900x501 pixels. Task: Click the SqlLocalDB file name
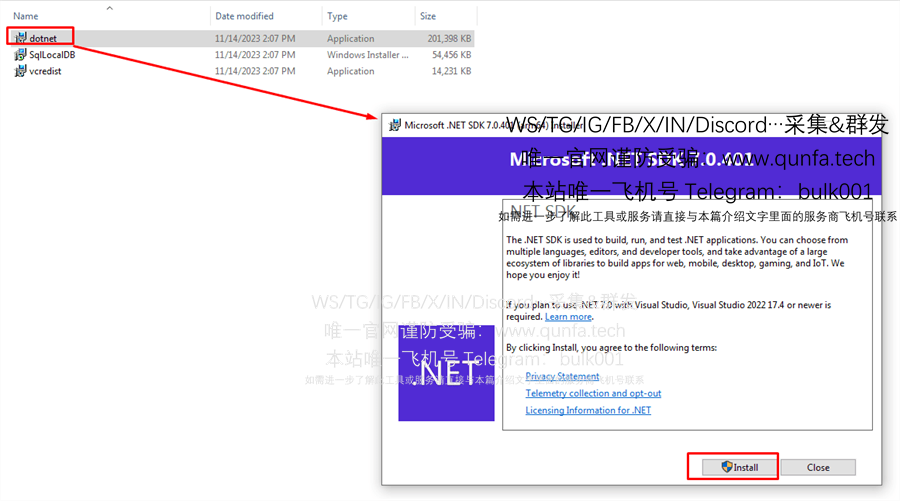(52, 55)
